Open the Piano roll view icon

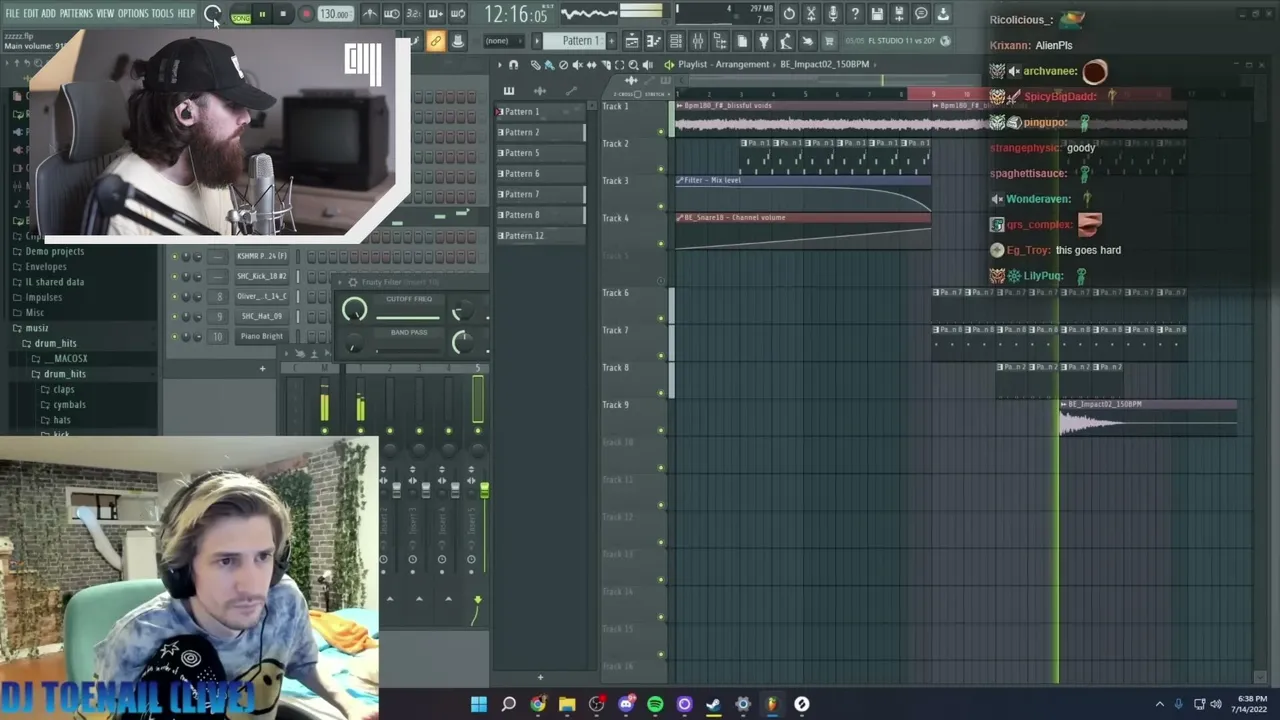point(654,41)
